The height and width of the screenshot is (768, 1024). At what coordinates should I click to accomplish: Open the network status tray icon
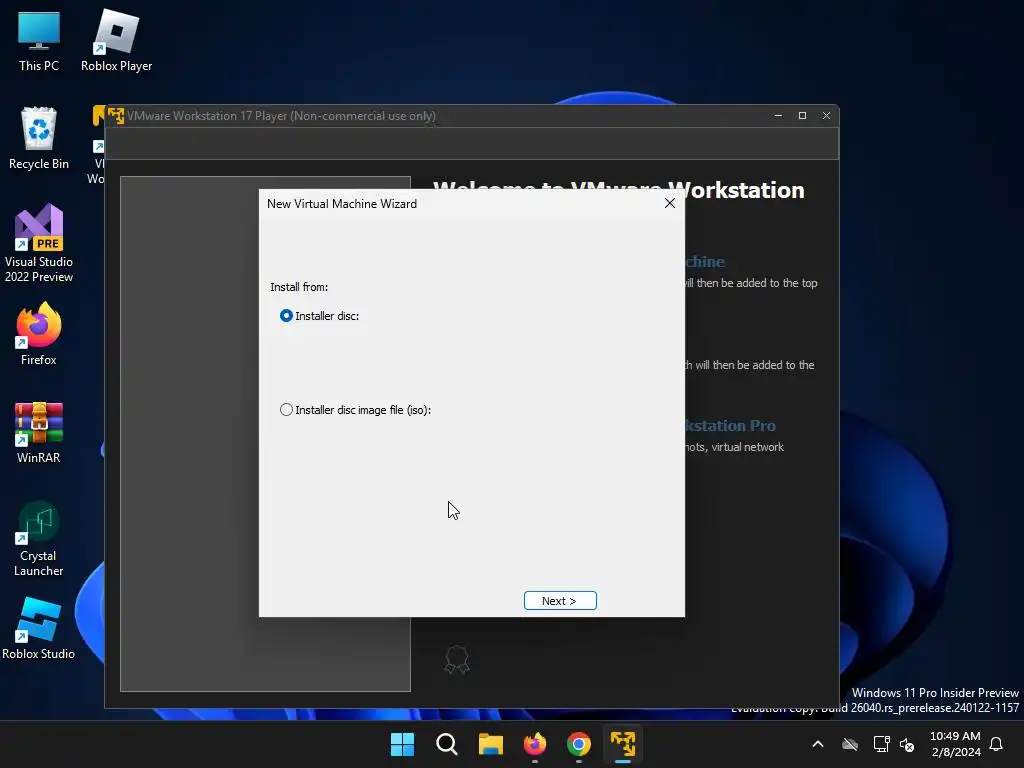[881, 744]
